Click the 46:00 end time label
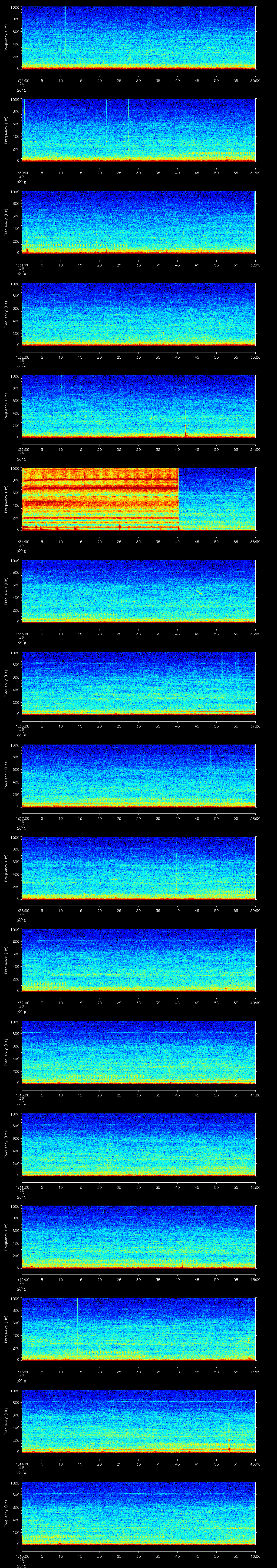The width and height of the screenshot is (277, 1568). 256,1556
